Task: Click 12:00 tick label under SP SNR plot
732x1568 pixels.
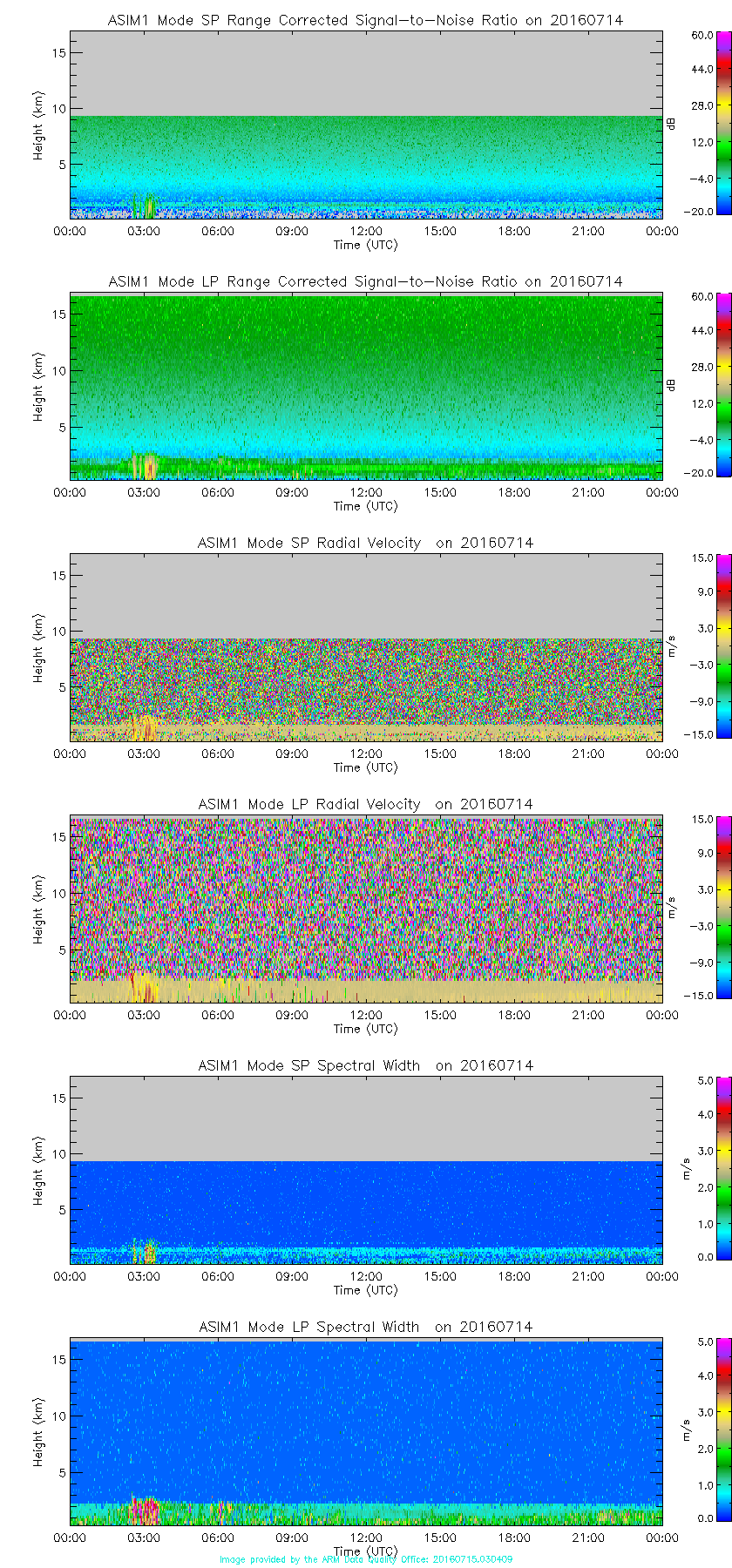Action: (366, 231)
